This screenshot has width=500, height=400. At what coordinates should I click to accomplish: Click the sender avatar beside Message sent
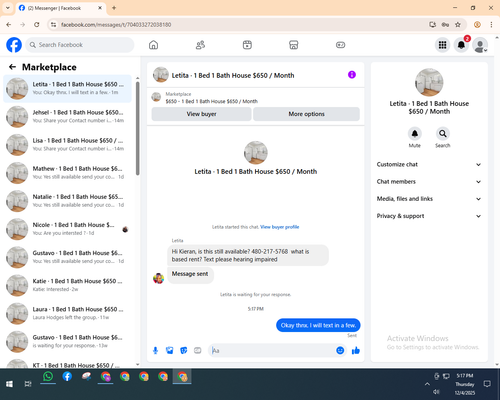pyautogui.click(x=158, y=278)
